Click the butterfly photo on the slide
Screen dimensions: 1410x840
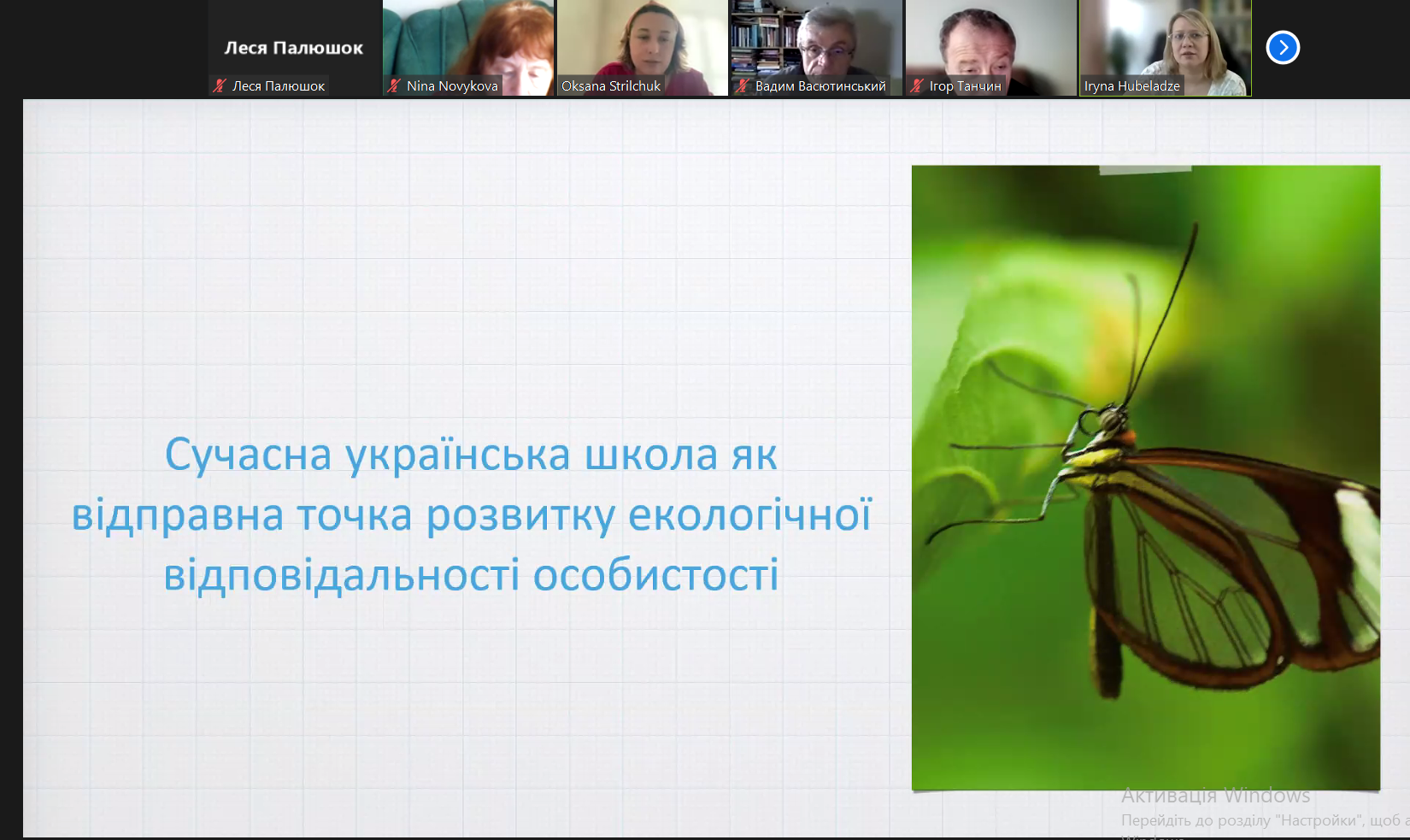tap(1145, 477)
